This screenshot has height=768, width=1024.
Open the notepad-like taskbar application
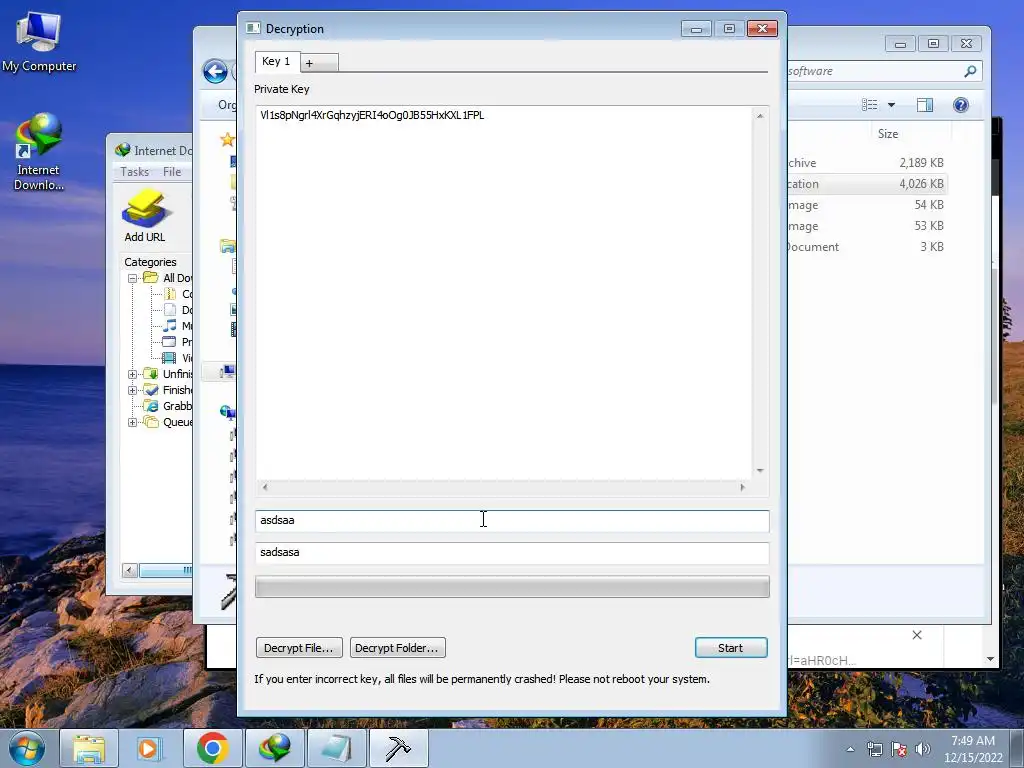337,748
